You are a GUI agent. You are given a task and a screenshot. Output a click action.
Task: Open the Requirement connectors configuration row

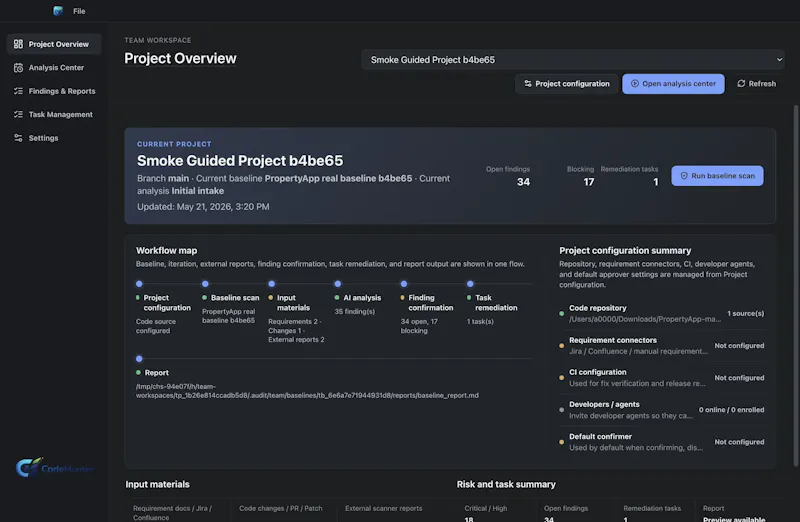[662, 345]
